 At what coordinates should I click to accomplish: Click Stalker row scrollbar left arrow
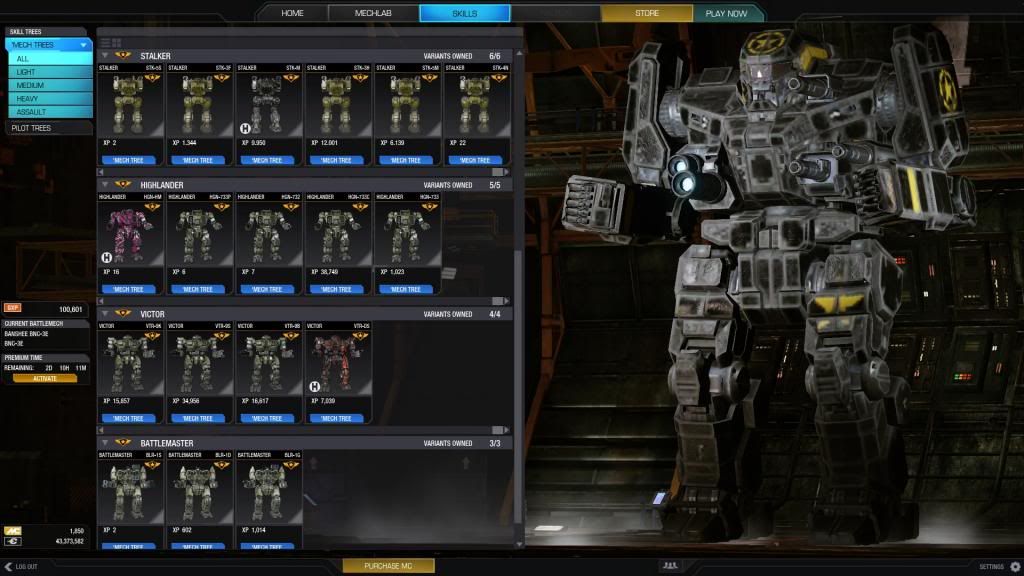pyautogui.click(x=101, y=172)
